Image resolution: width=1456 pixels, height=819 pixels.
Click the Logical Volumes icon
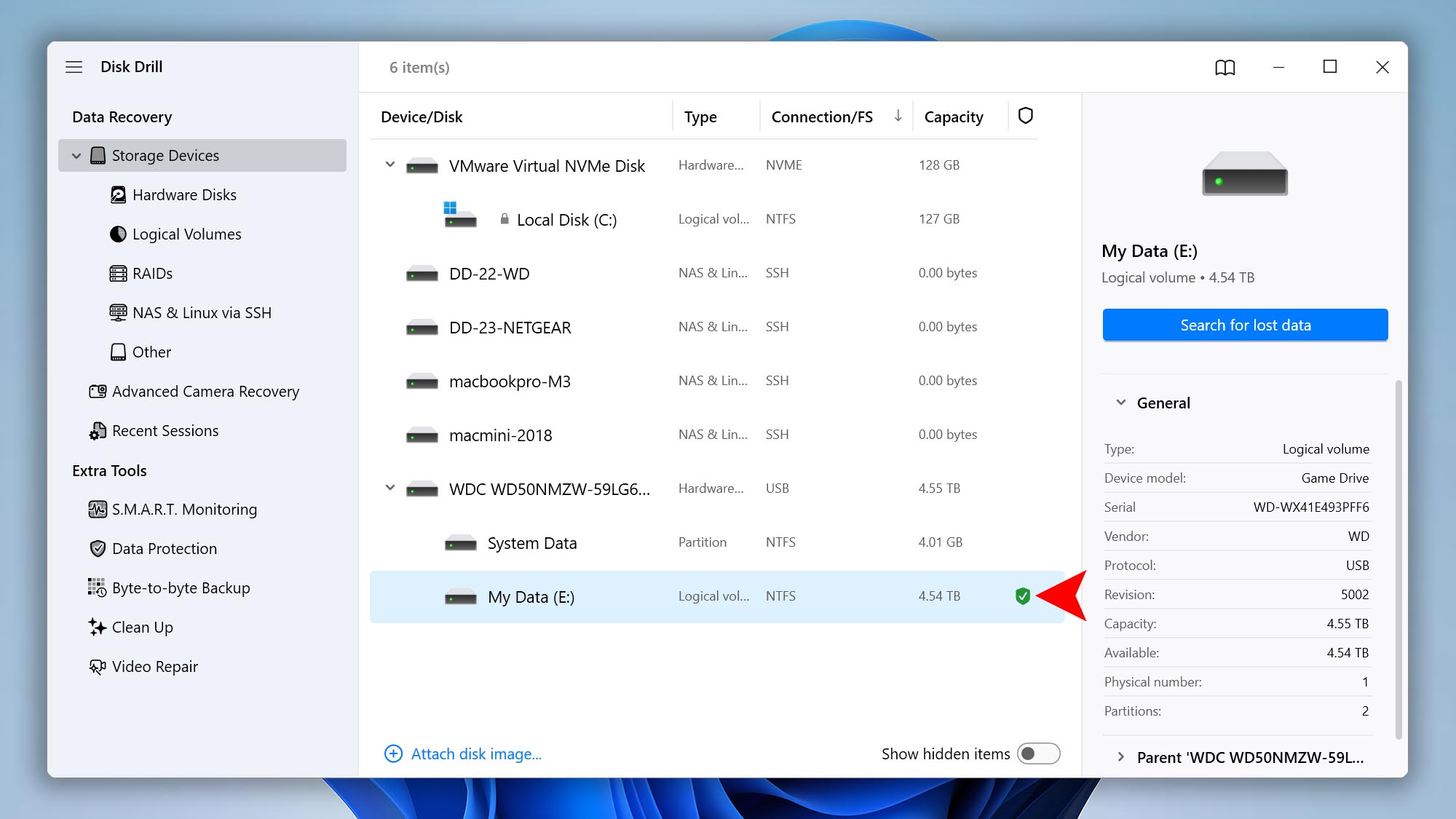coord(118,234)
